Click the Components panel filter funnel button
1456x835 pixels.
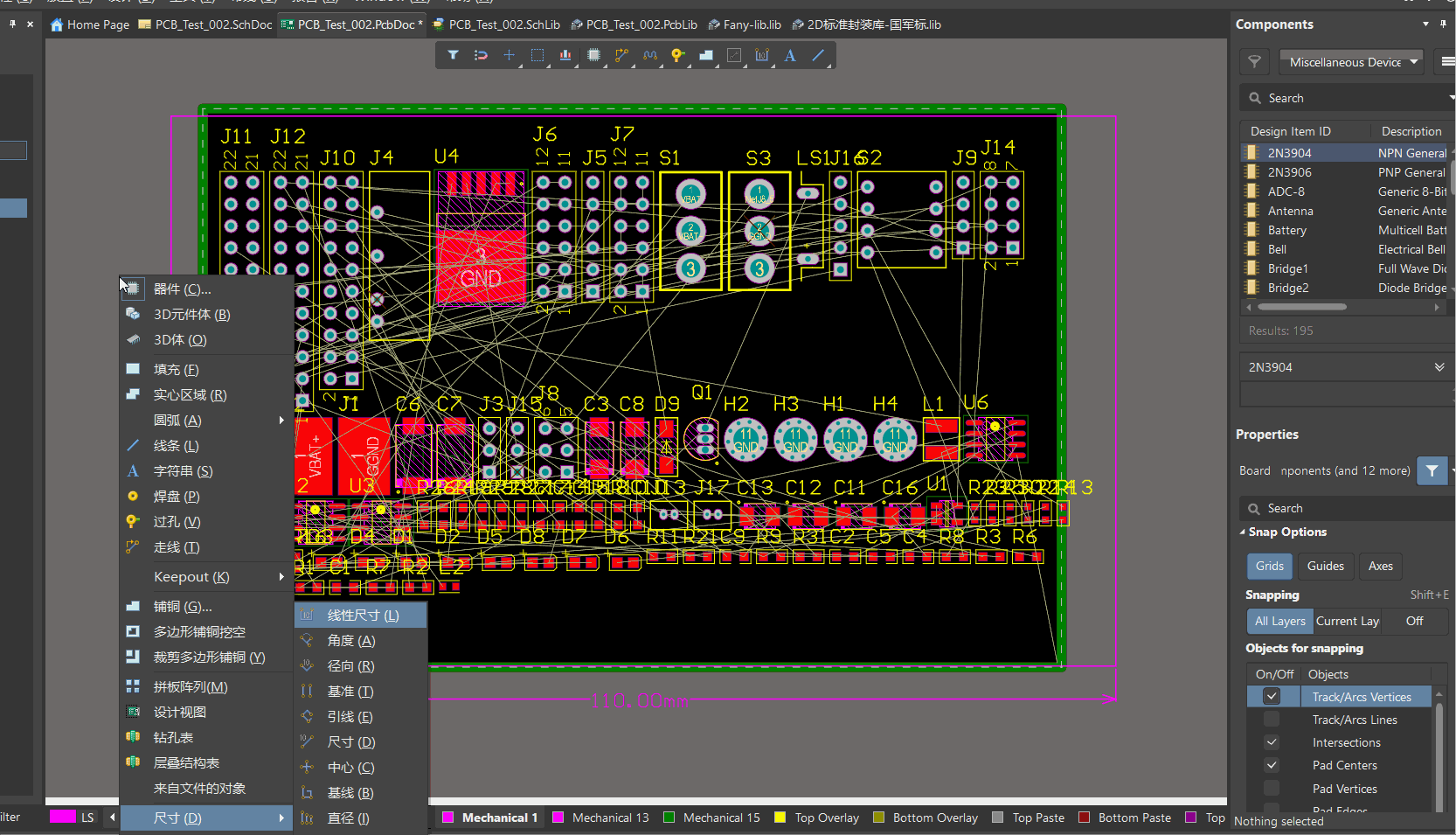pos(1254,62)
